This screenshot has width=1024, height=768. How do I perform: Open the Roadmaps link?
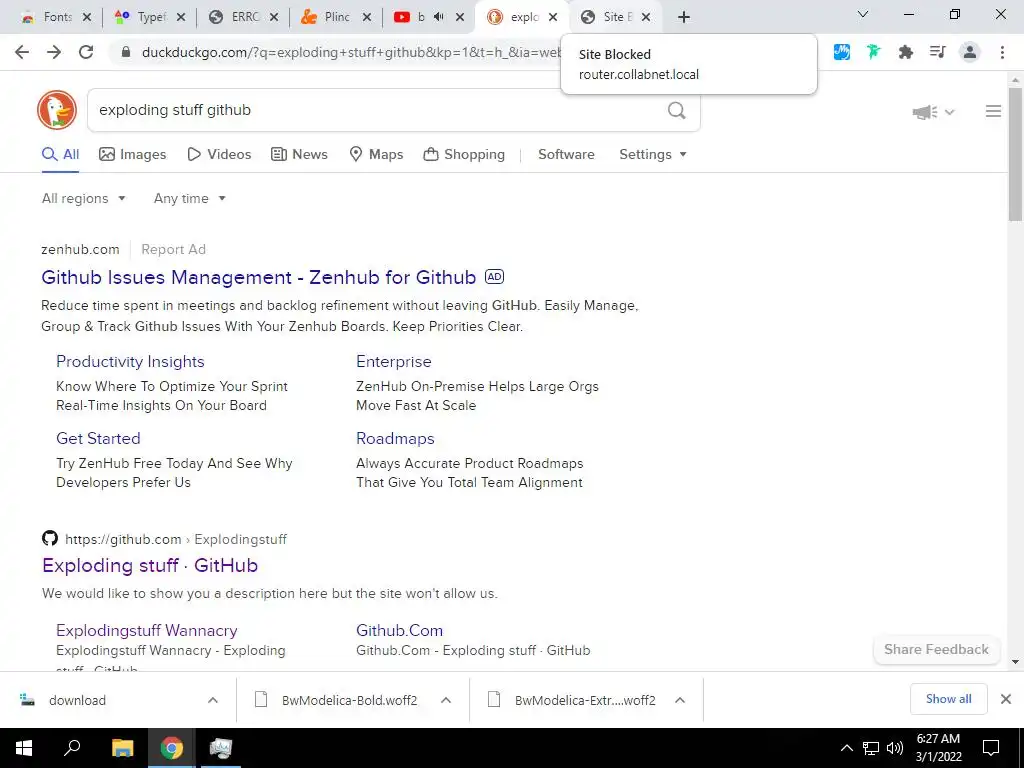395,439
